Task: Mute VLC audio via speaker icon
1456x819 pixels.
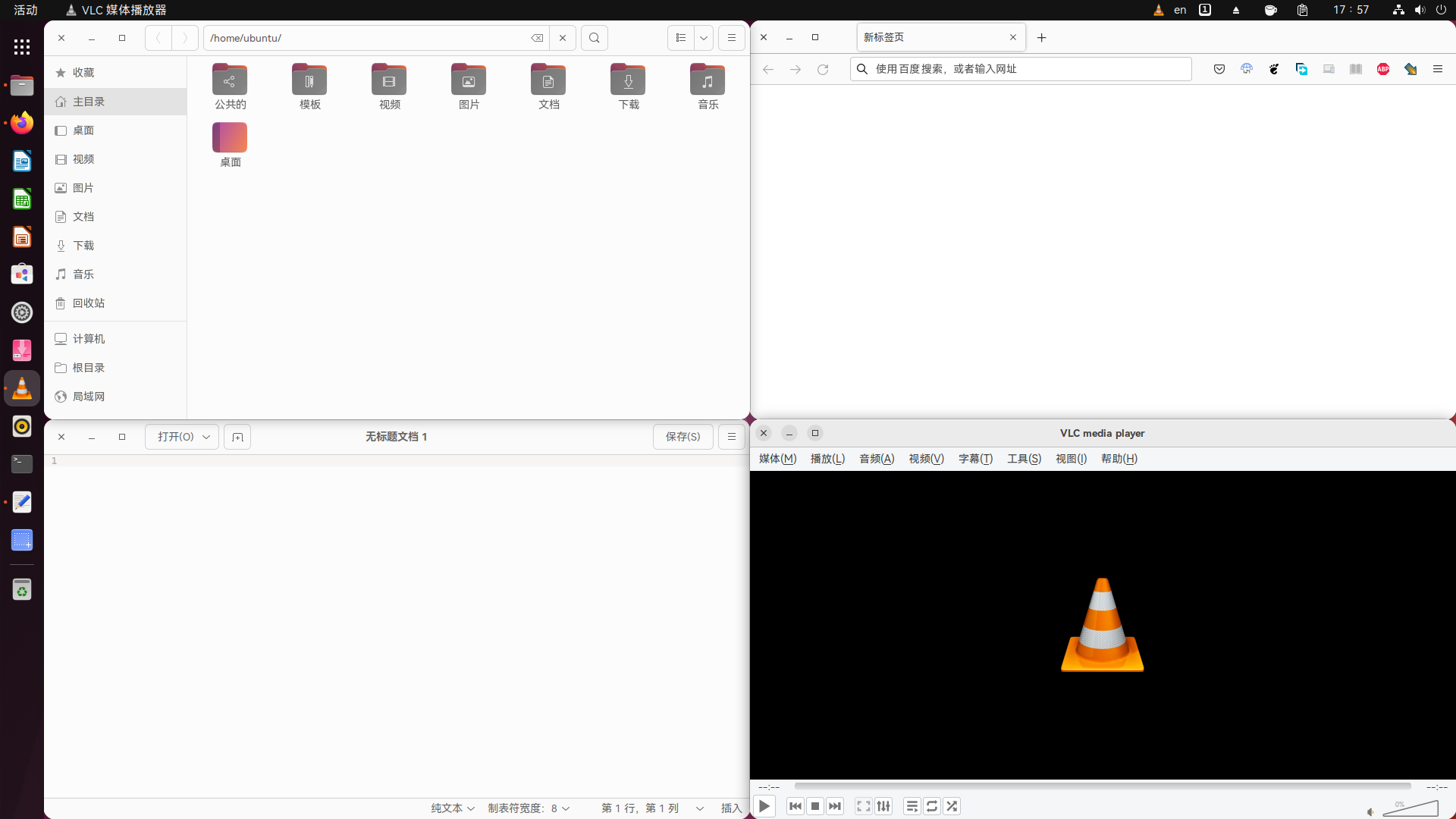Action: (1370, 811)
